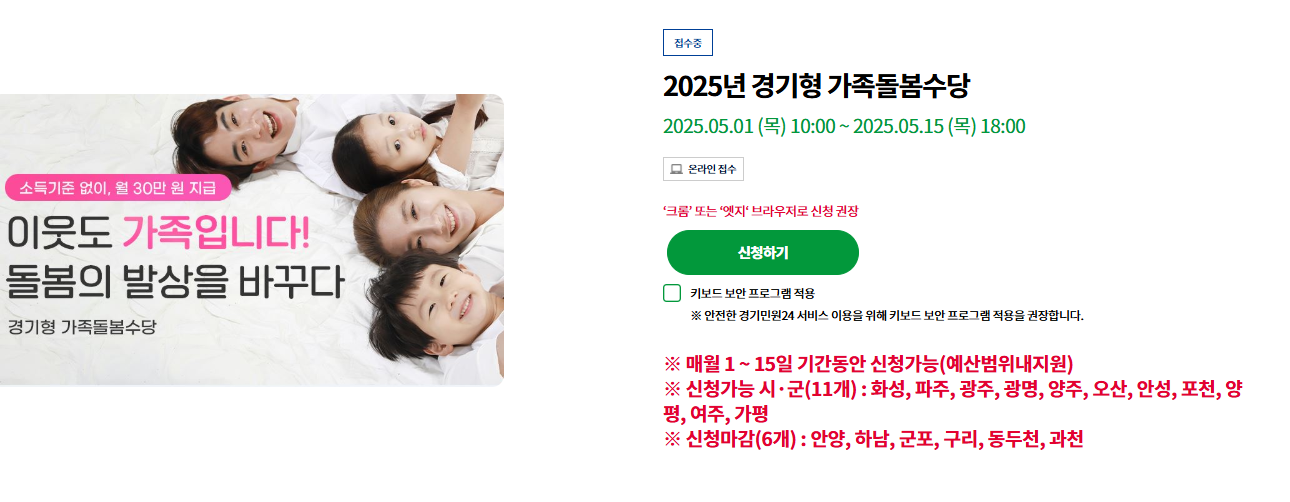Click the 신청마감(6개) notice line
Screen dimensions: 1290x502
point(874,439)
